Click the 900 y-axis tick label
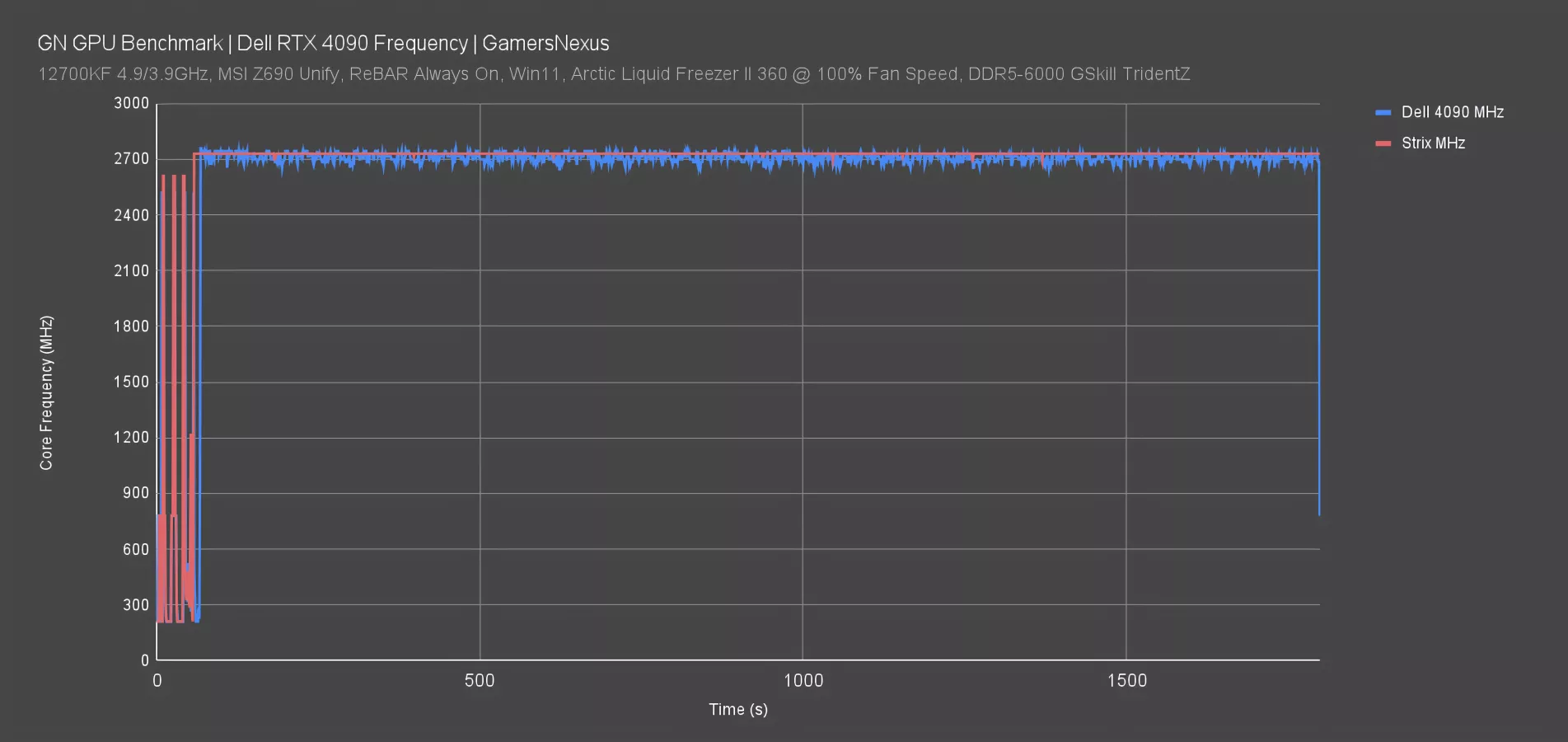This screenshot has width=1568, height=742. [x=136, y=493]
